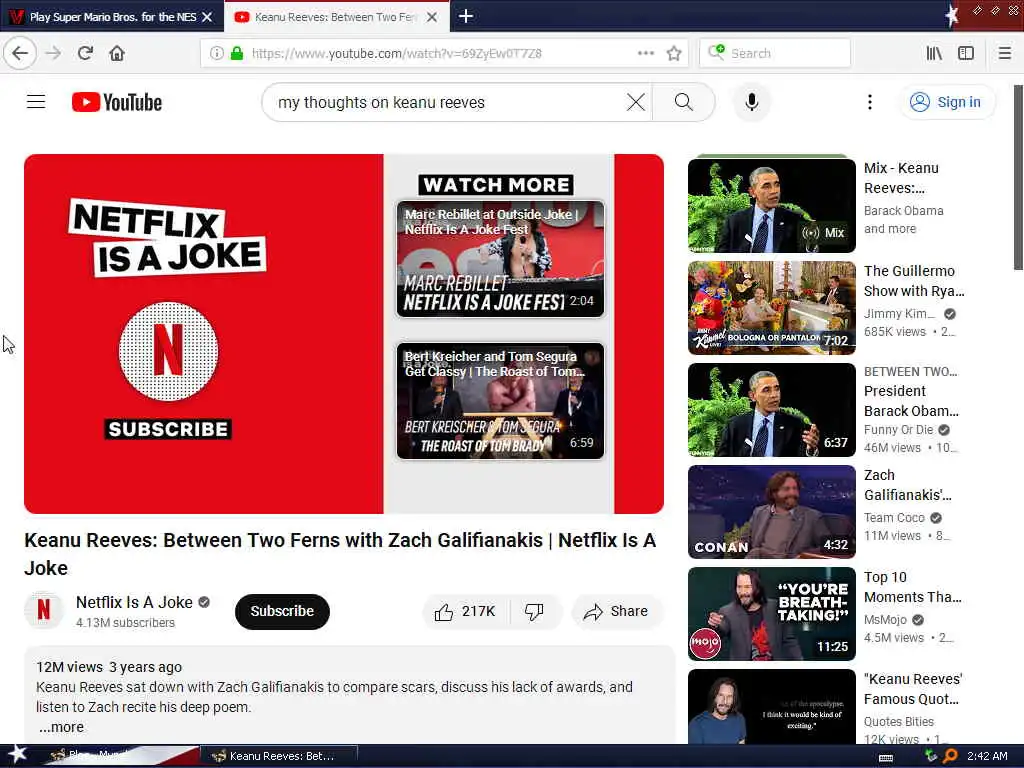Click the YouTube magnifier search button
Image resolution: width=1024 pixels, height=768 pixels.
click(684, 102)
